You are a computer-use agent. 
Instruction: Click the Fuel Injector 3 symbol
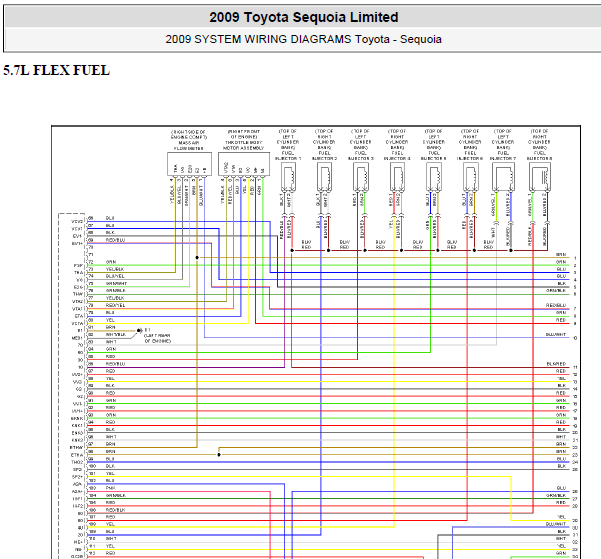(361, 177)
